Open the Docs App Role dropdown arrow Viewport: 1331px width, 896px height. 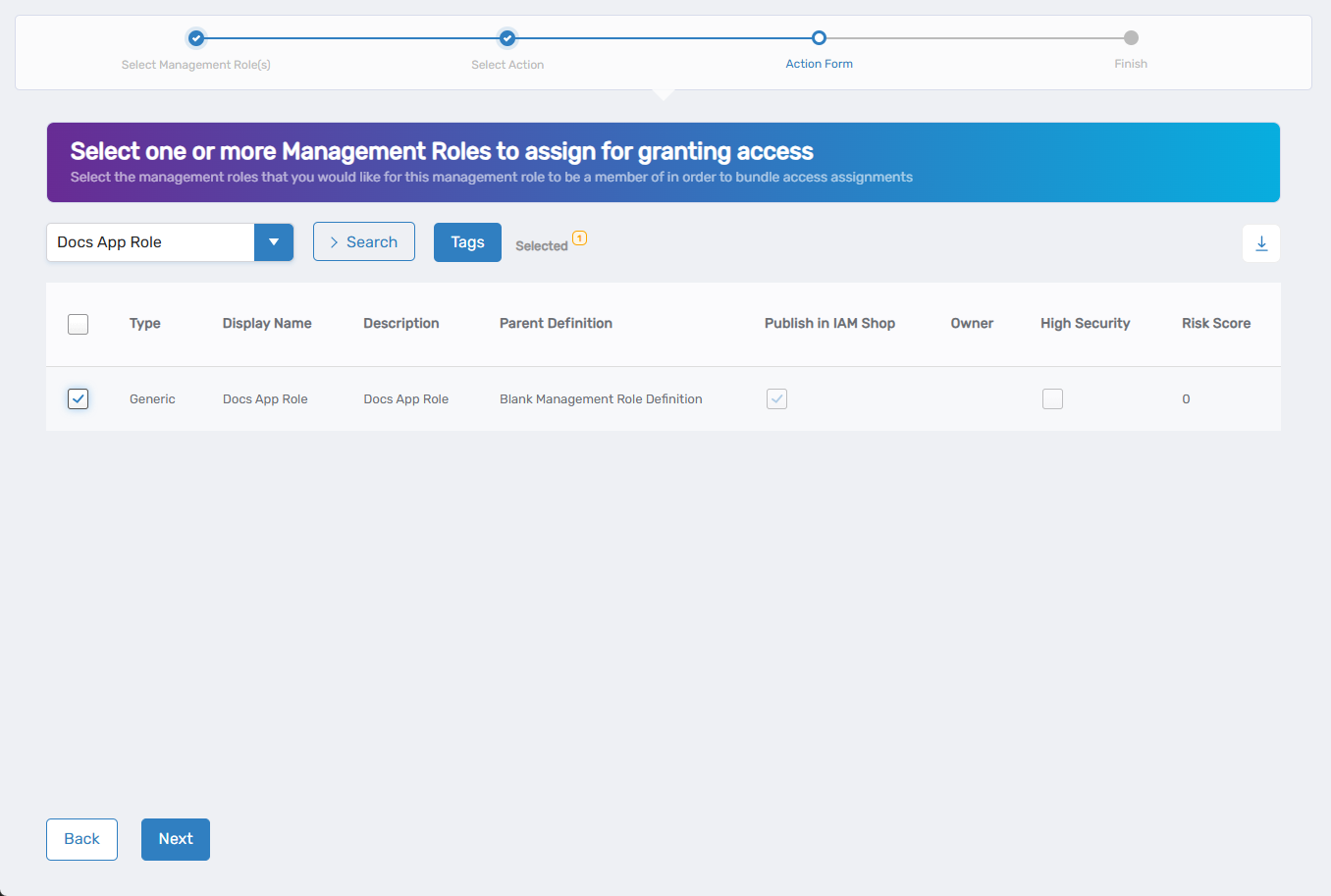[274, 241]
